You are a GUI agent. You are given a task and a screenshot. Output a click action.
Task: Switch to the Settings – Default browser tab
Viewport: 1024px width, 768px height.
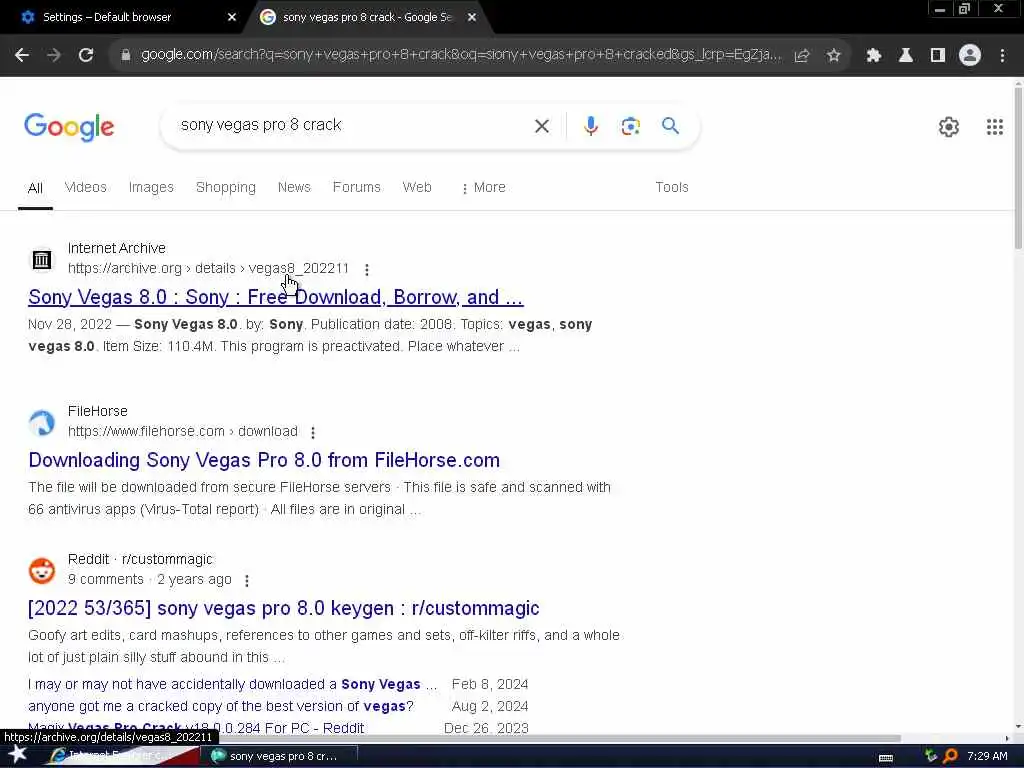pyautogui.click(x=106, y=18)
